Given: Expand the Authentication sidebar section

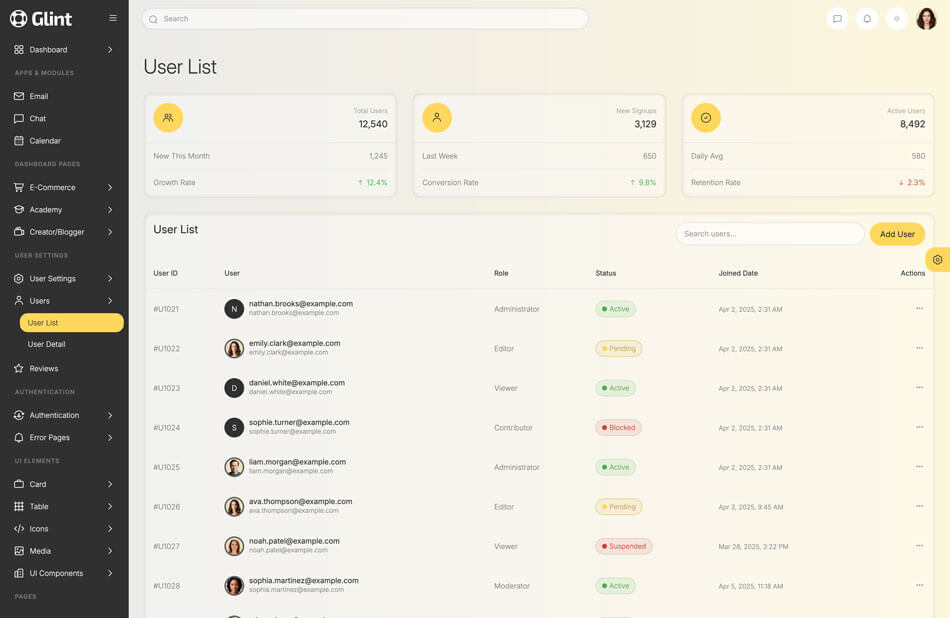Looking at the screenshot, I should [x=64, y=415].
